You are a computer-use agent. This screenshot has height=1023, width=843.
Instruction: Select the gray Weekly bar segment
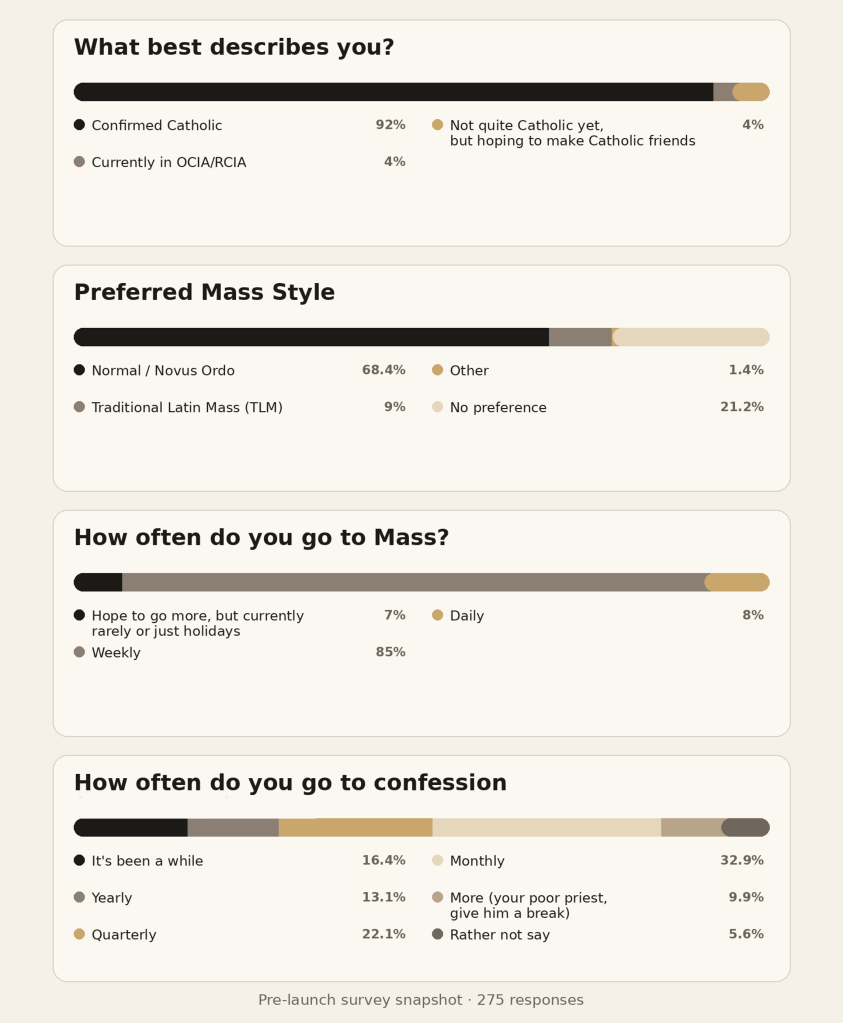(x=413, y=582)
